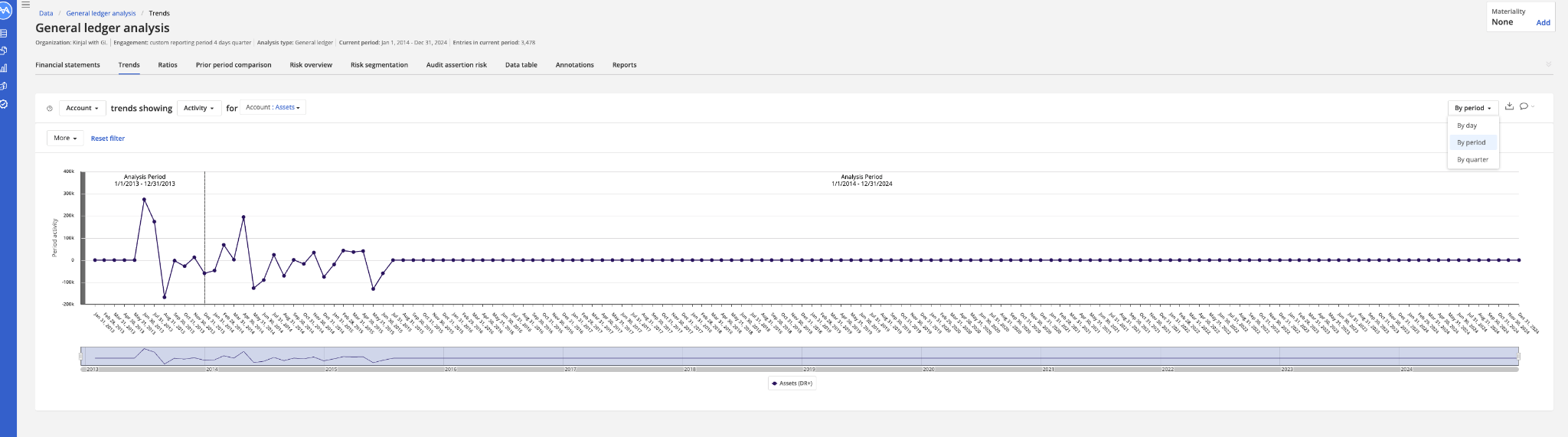Open the Audit assertion risk tab
Viewport: 1568px width, 437px height.
click(456, 65)
